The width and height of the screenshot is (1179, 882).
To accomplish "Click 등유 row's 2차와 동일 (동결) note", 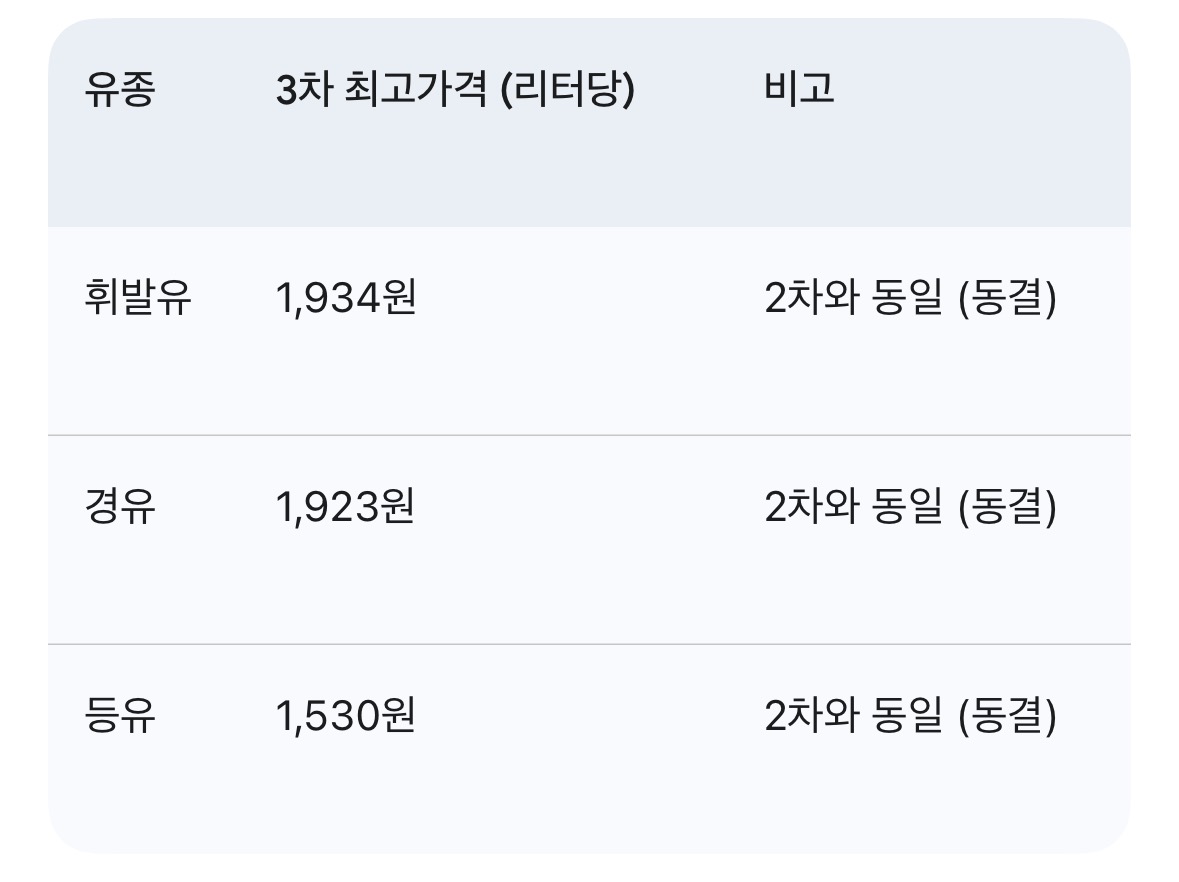I will point(911,715).
